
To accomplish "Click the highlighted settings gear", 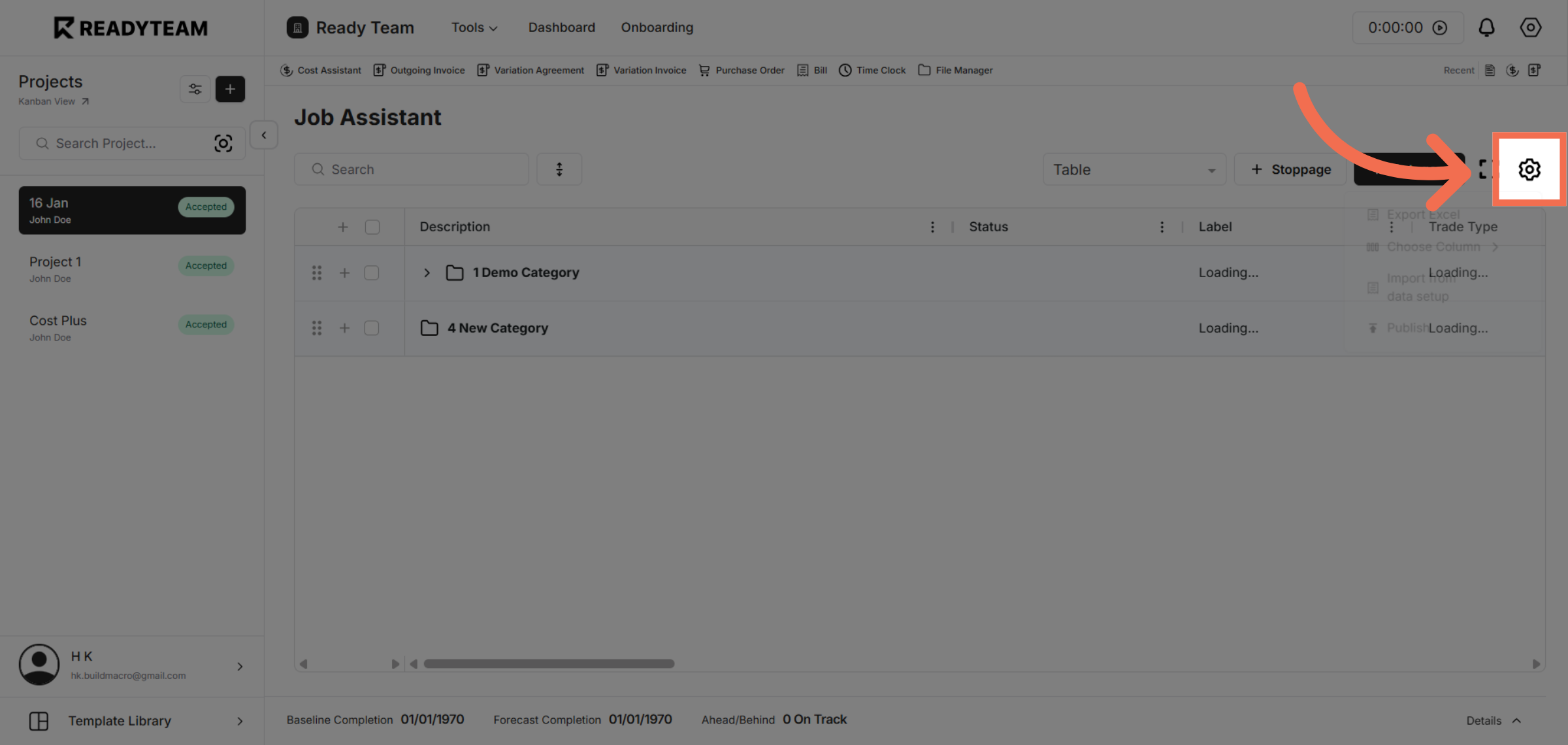I will [1529, 169].
